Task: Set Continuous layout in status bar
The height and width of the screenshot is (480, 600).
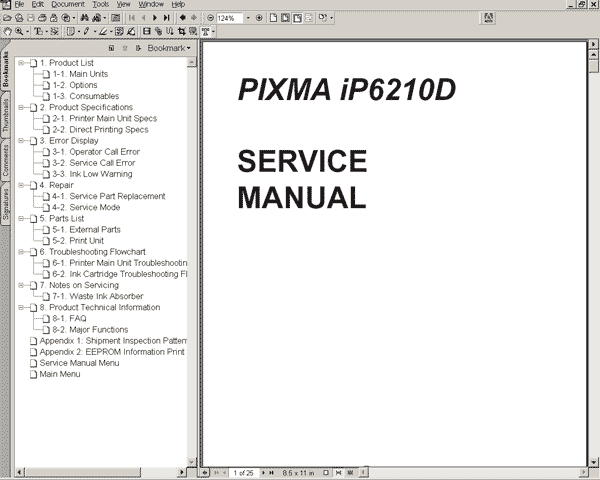Action: (x=338, y=473)
